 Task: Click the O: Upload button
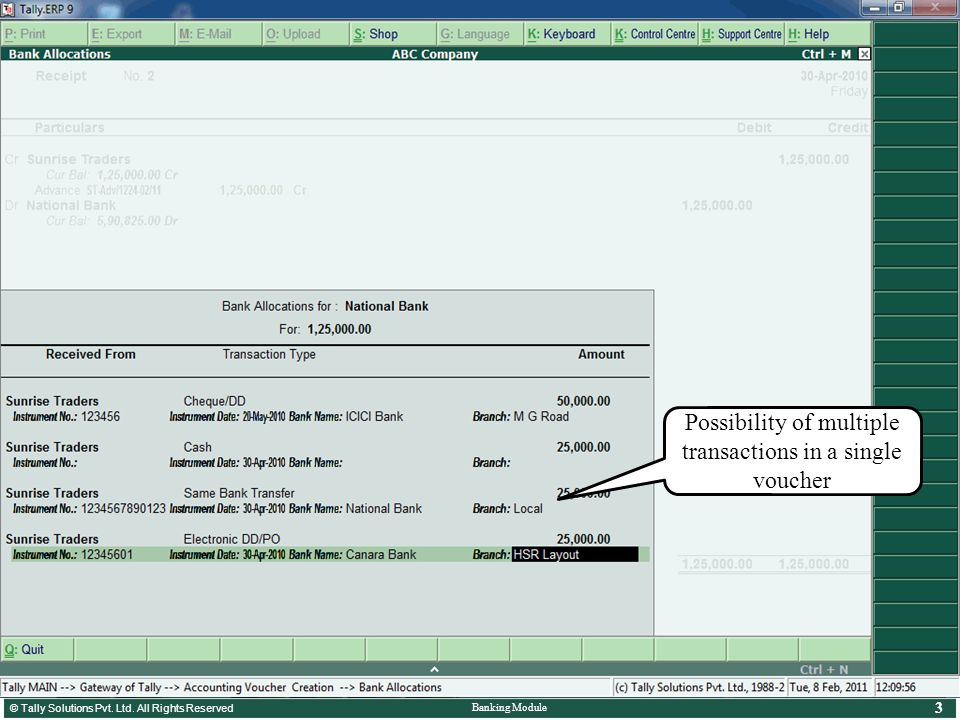[306, 34]
